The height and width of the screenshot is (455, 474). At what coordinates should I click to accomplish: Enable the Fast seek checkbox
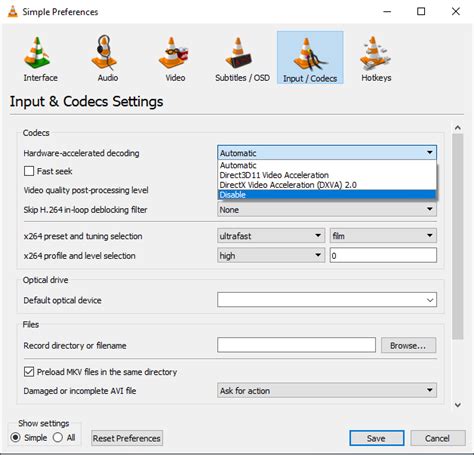pyautogui.click(x=29, y=171)
